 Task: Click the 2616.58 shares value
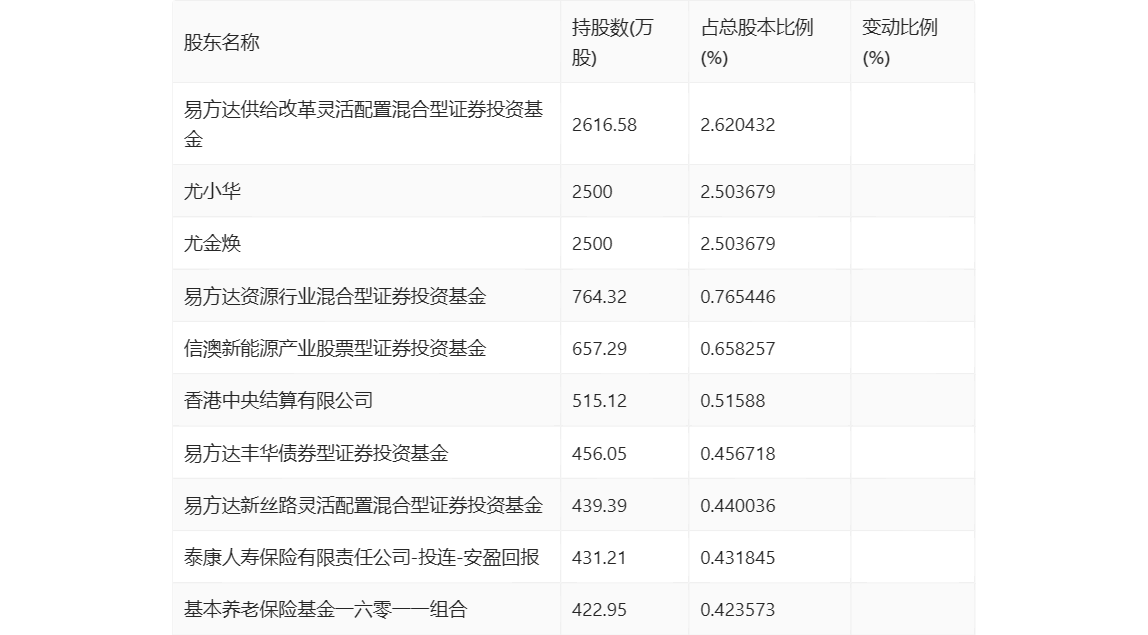tap(604, 125)
